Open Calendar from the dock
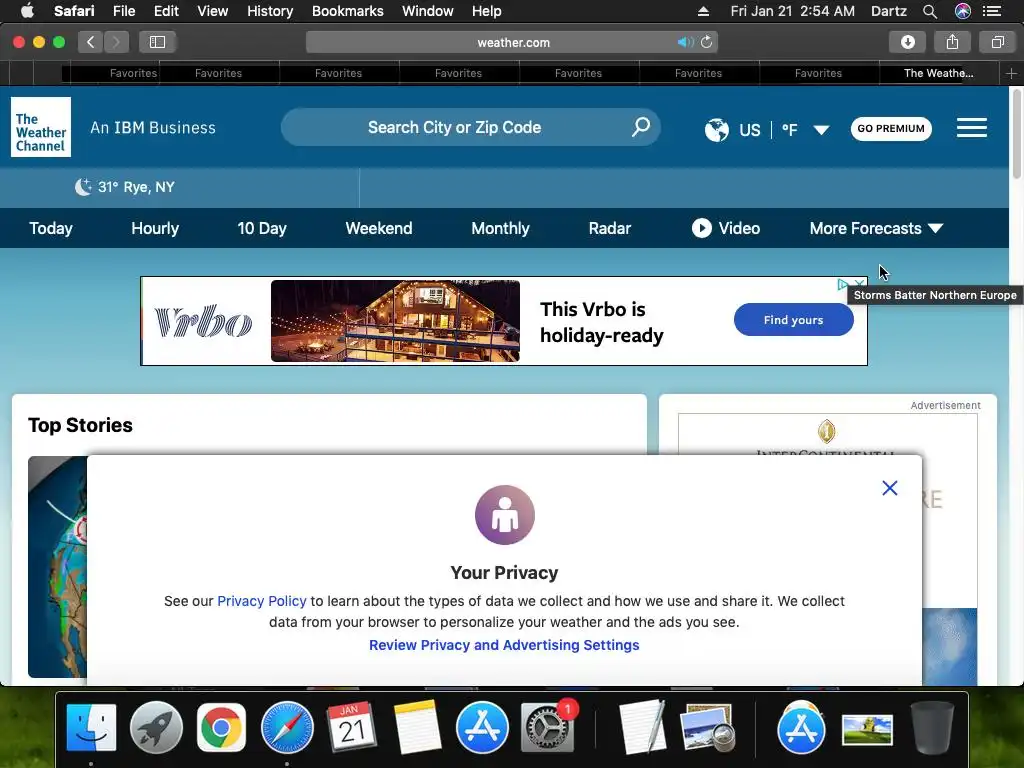 click(351, 728)
